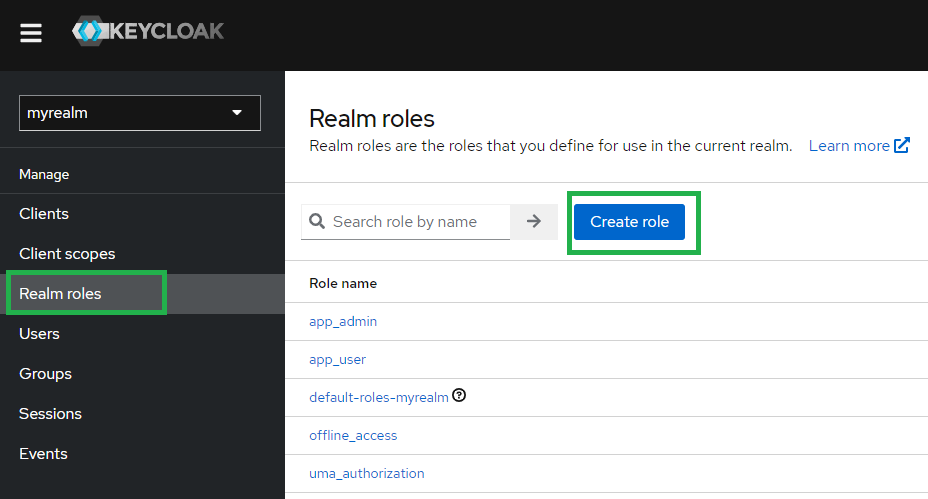Image resolution: width=928 pixels, height=499 pixels.
Task: Open Clients in the sidebar
Action: pyautogui.click(x=44, y=214)
